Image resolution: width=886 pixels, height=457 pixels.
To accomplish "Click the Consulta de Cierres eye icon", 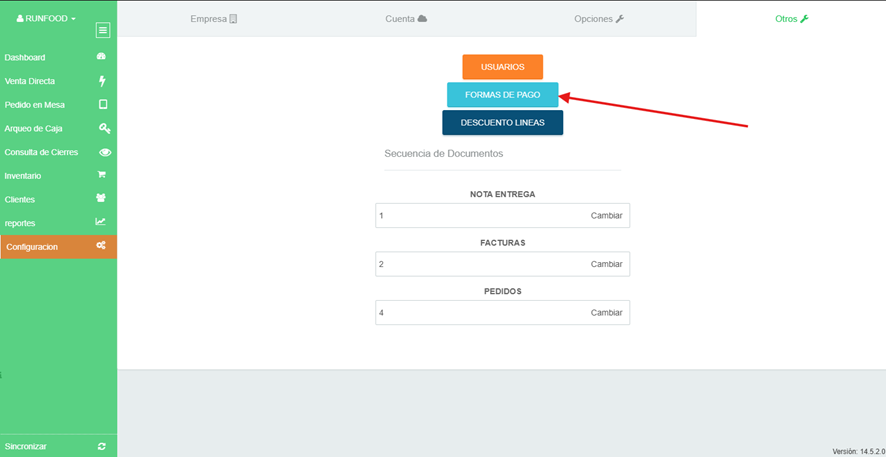I will [105, 153].
